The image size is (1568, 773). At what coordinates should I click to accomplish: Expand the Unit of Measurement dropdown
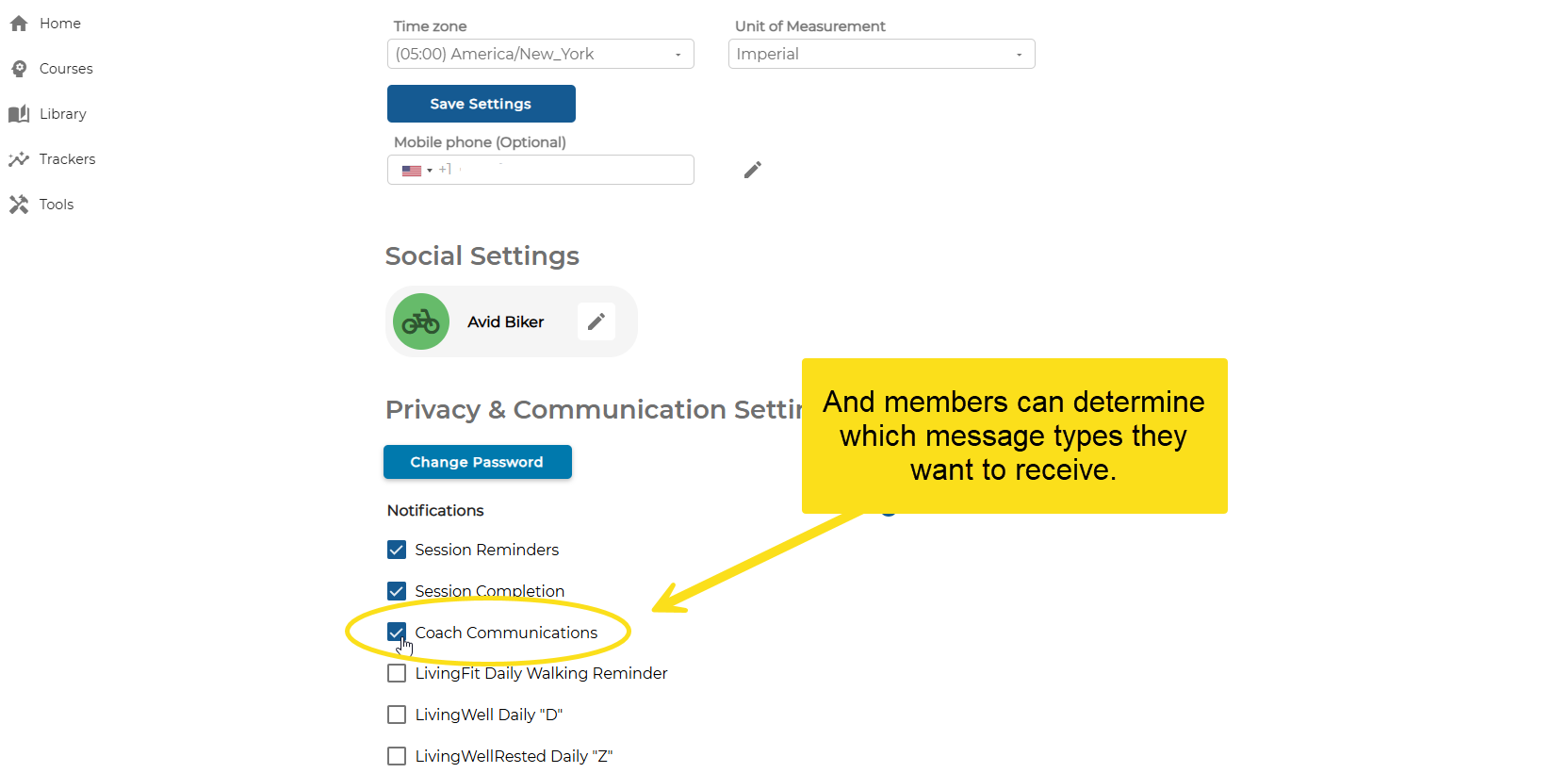pos(881,54)
